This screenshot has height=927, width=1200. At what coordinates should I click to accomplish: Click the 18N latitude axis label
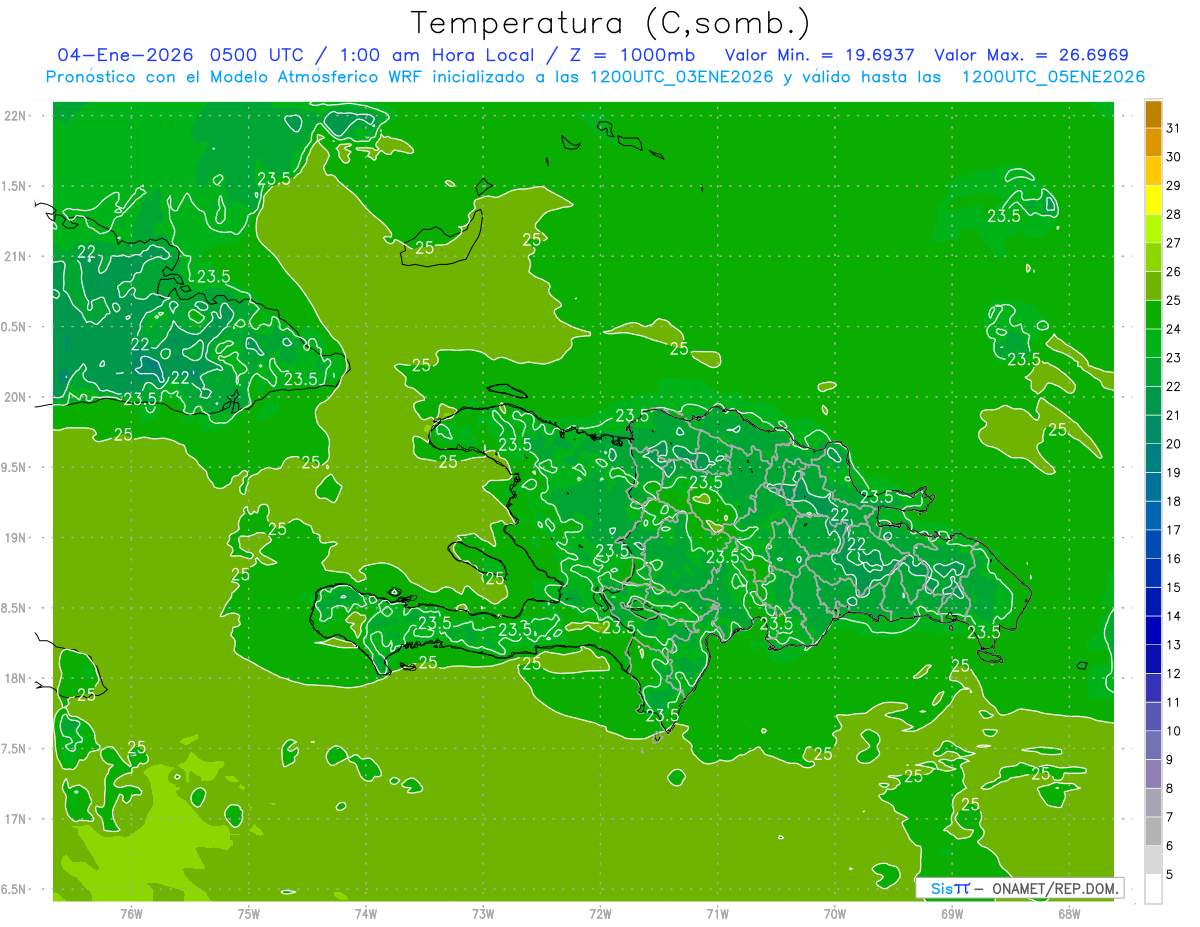point(17,678)
